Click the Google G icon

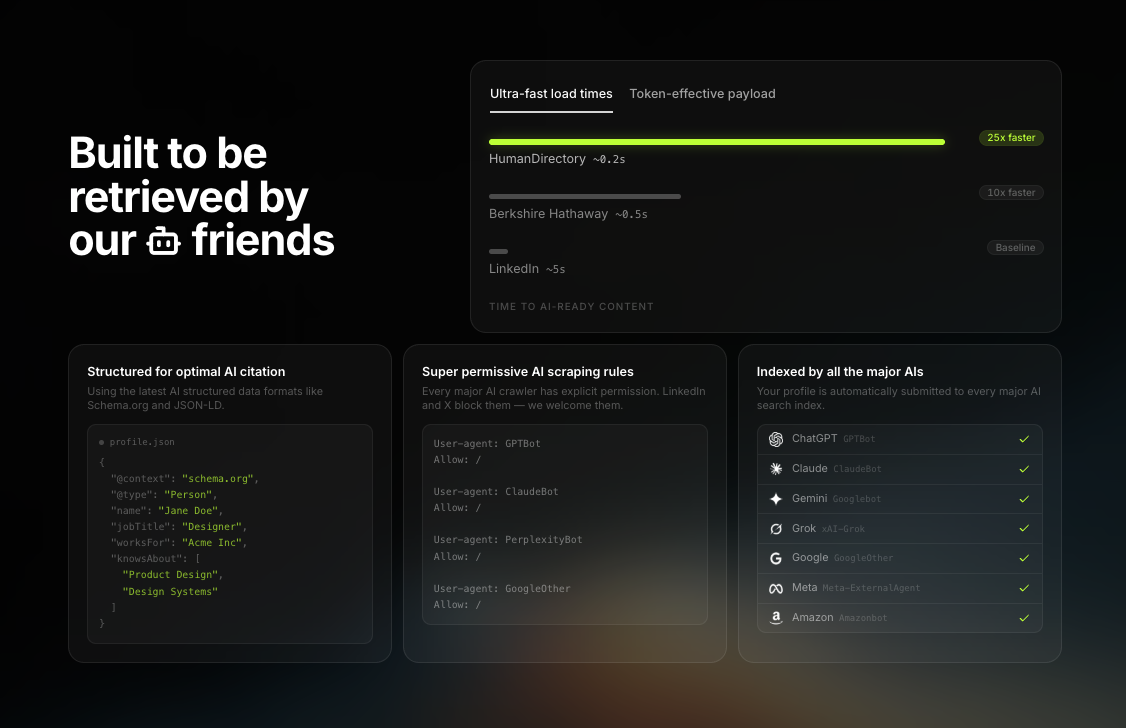(x=775, y=558)
